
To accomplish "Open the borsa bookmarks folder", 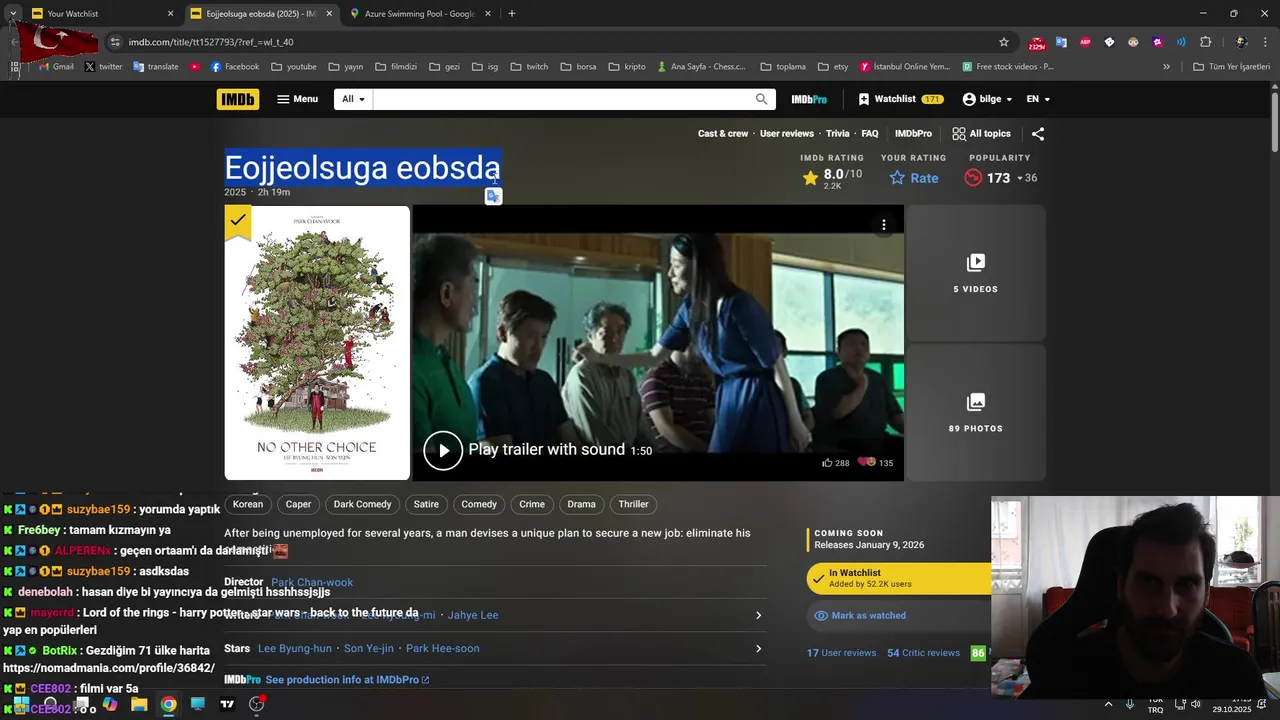I will click(579, 67).
